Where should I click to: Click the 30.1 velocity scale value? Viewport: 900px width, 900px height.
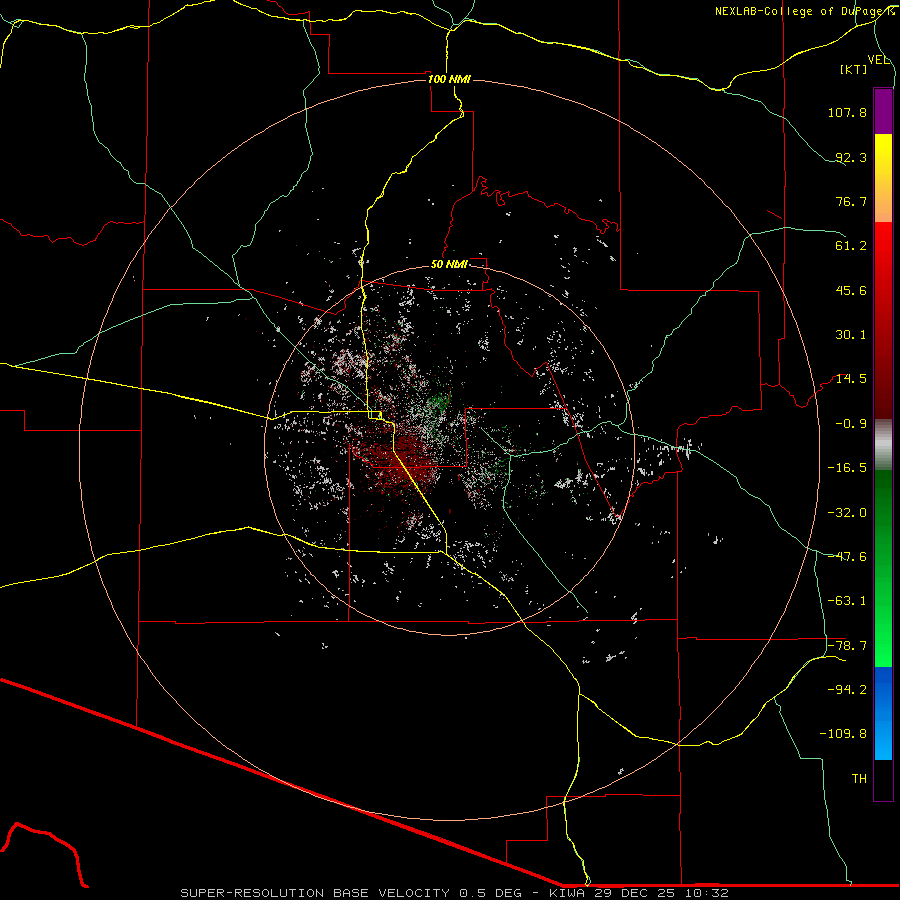point(851,335)
